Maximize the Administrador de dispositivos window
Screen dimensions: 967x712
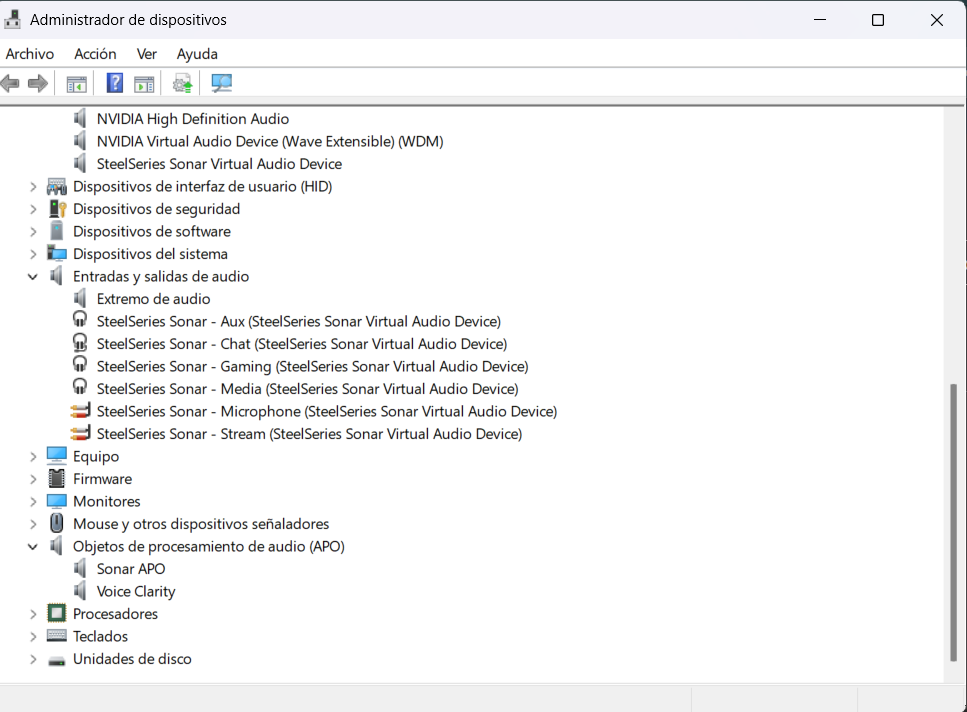pyautogui.click(x=878, y=20)
